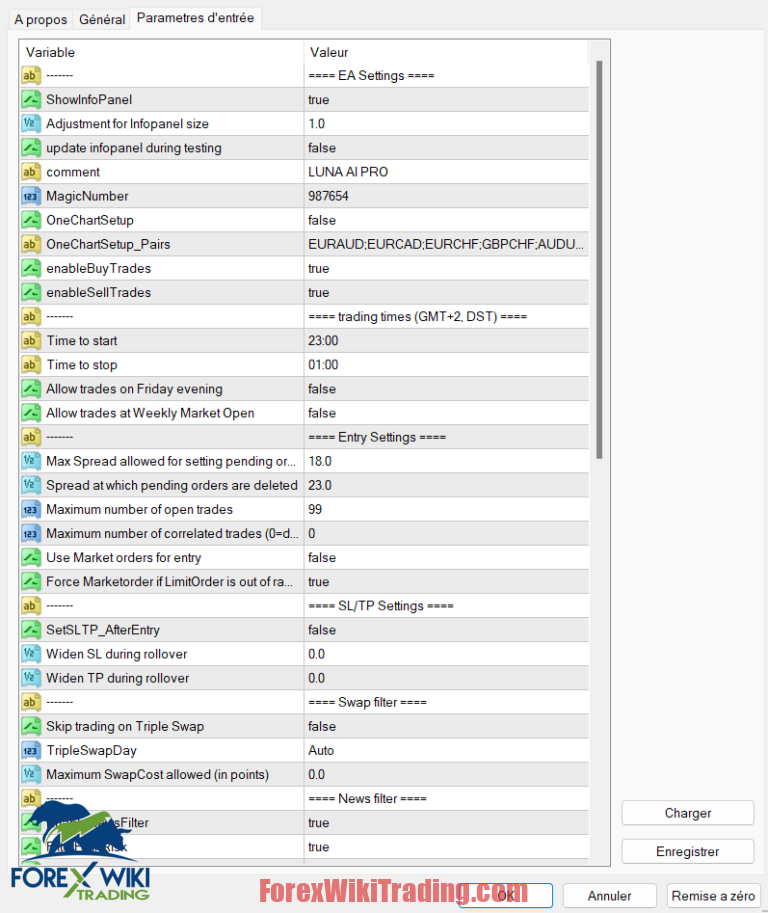The image size is (768, 913).
Task: Select the LUNA AI PRO comment value
Action: pyautogui.click(x=447, y=172)
